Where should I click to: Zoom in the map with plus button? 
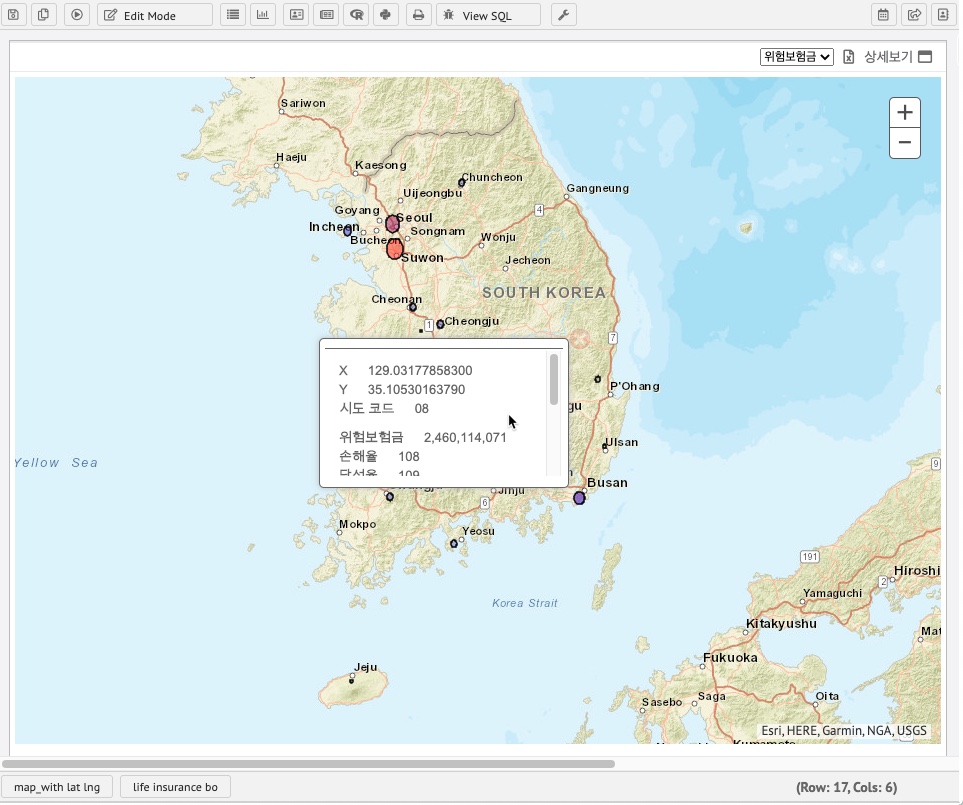tap(905, 113)
